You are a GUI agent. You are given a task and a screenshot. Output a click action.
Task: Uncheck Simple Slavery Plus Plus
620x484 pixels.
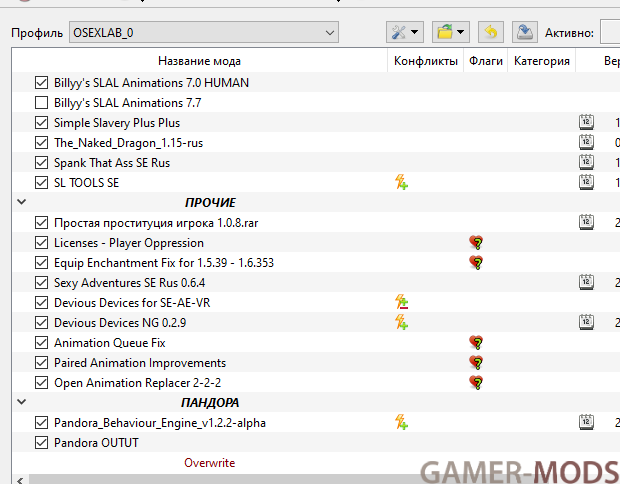click(41, 123)
